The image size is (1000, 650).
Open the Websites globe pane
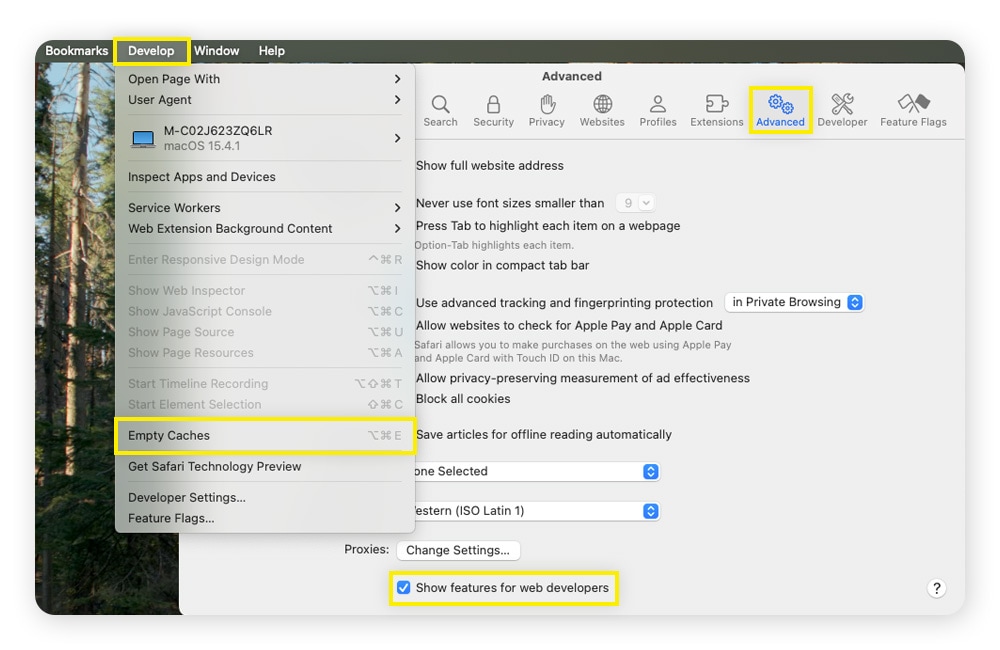pos(602,111)
